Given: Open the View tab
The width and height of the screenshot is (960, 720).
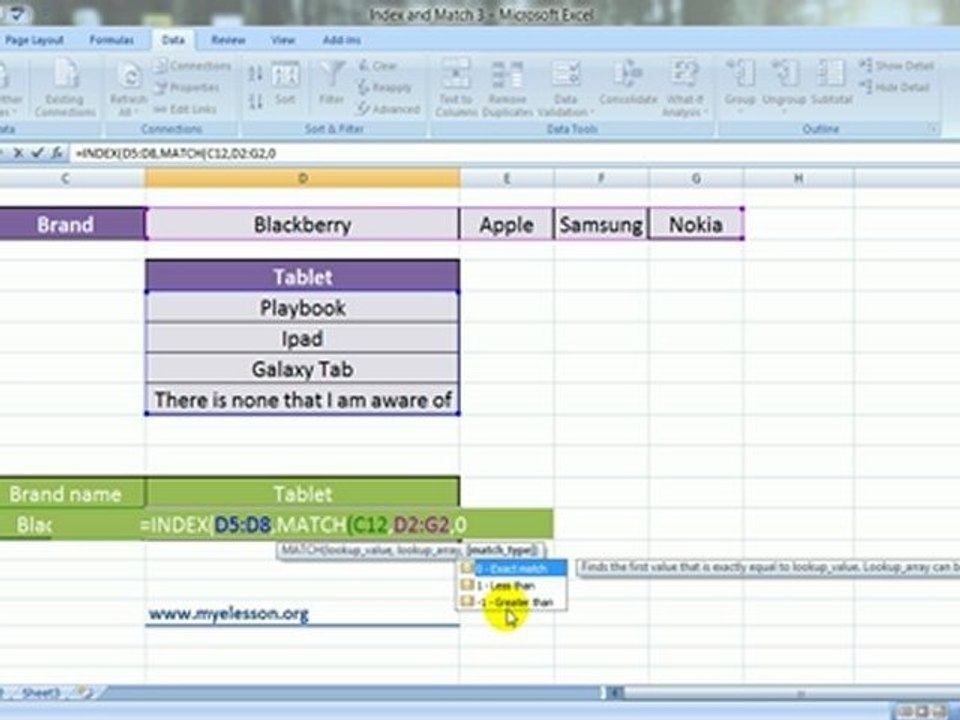Looking at the screenshot, I should point(283,40).
